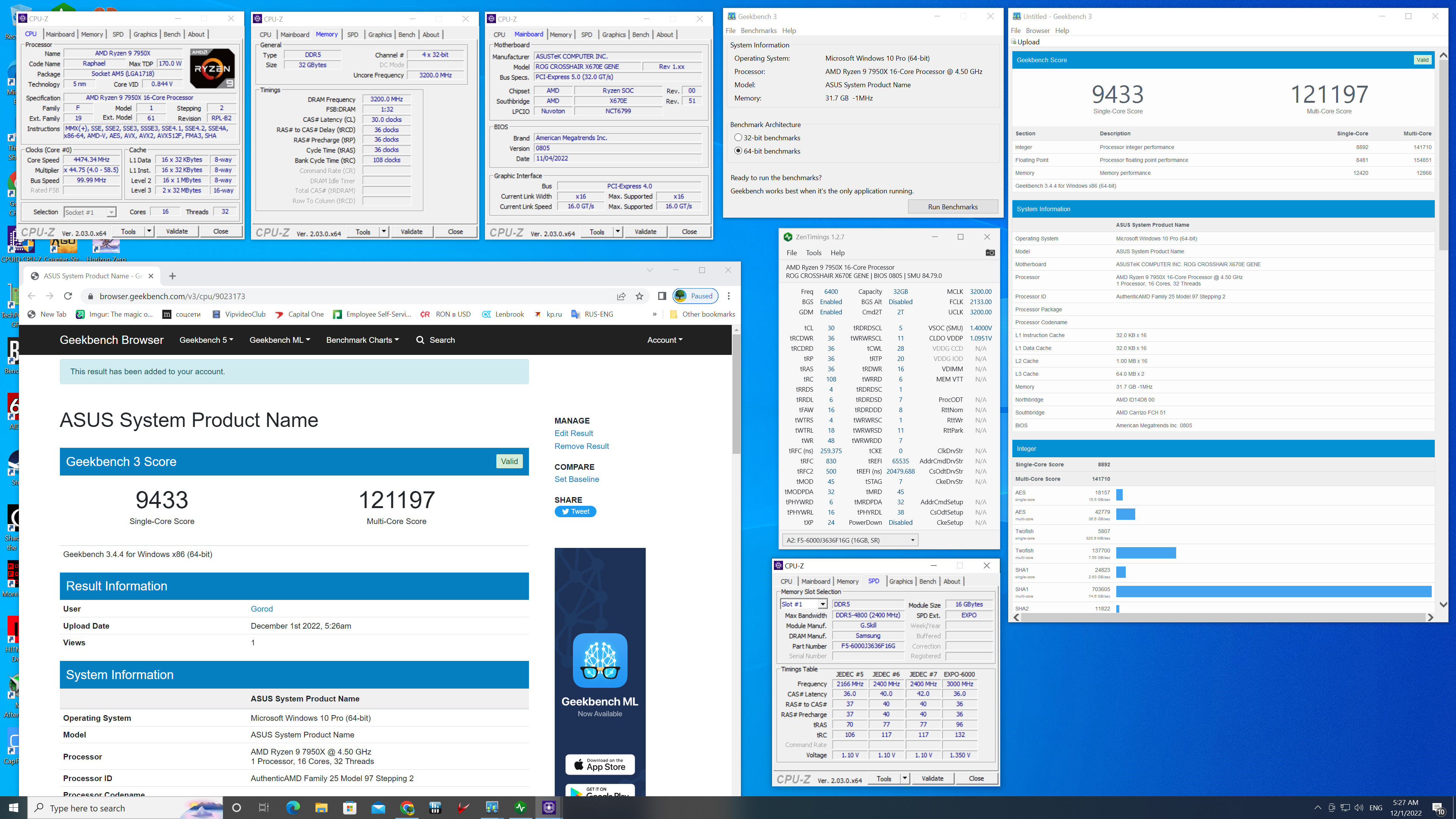1456x819 pixels.
Task: Switch to CPU-Z taskbar icon
Action: pos(549,808)
